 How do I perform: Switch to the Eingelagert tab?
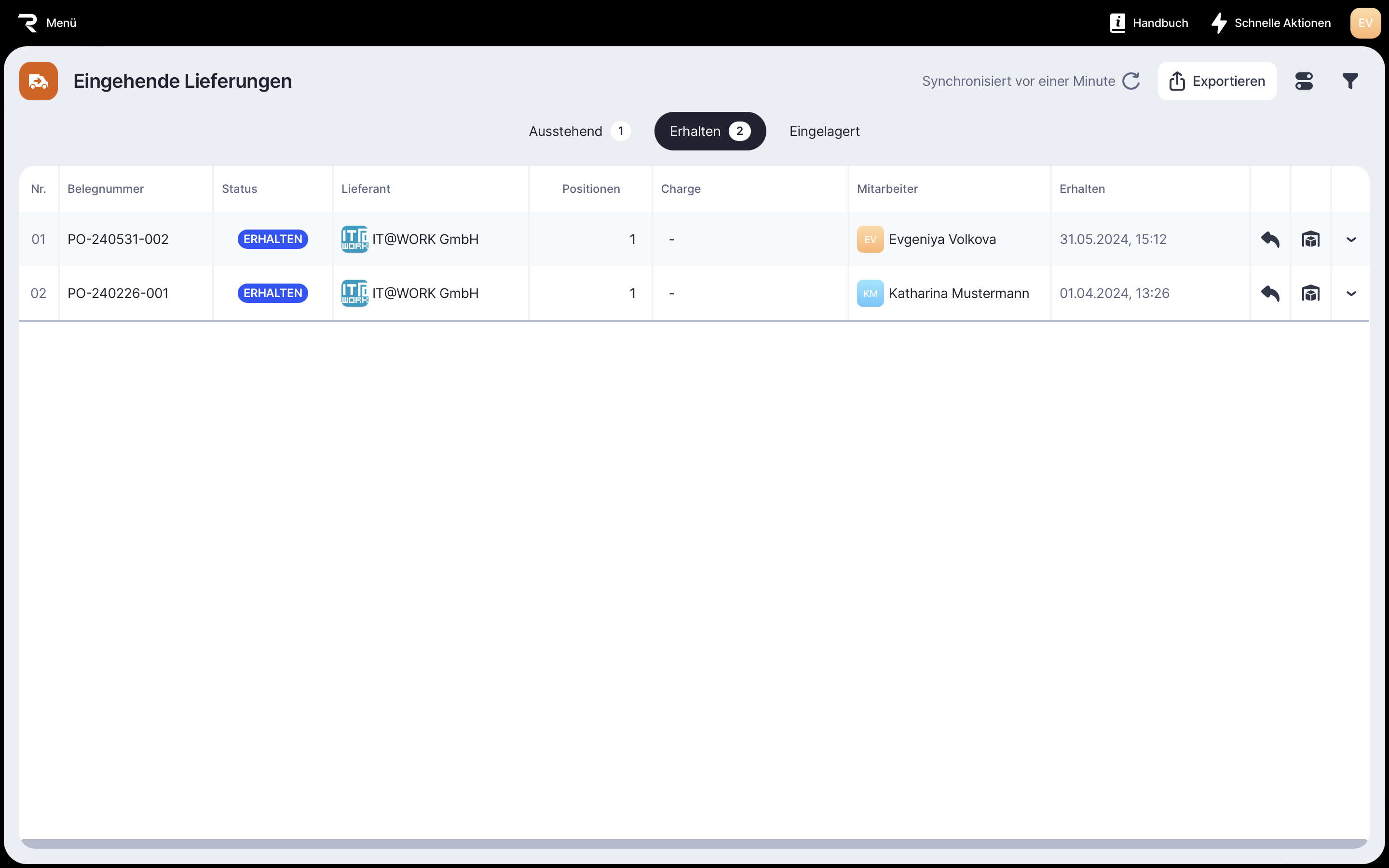pyautogui.click(x=824, y=132)
